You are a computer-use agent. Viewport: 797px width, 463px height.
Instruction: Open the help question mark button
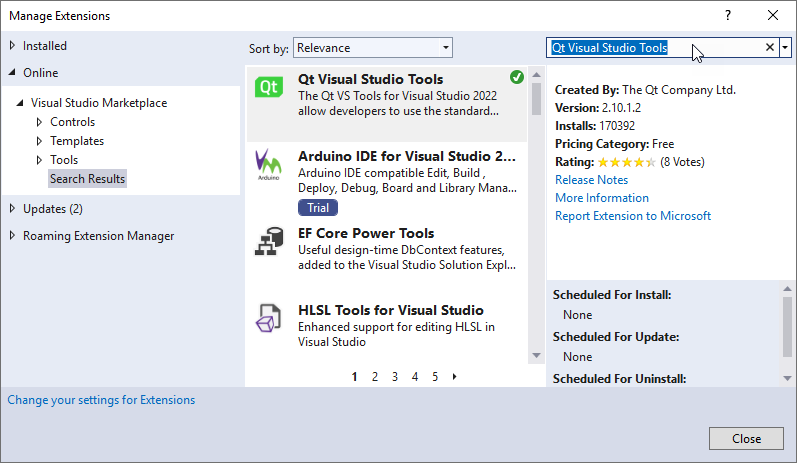(x=728, y=15)
